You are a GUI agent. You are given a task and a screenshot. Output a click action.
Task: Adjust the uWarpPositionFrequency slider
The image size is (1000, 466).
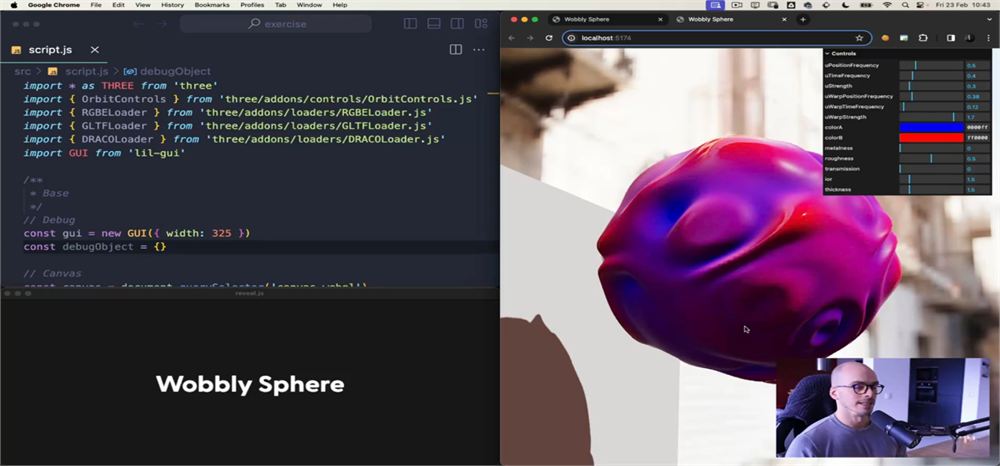(931, 96)
